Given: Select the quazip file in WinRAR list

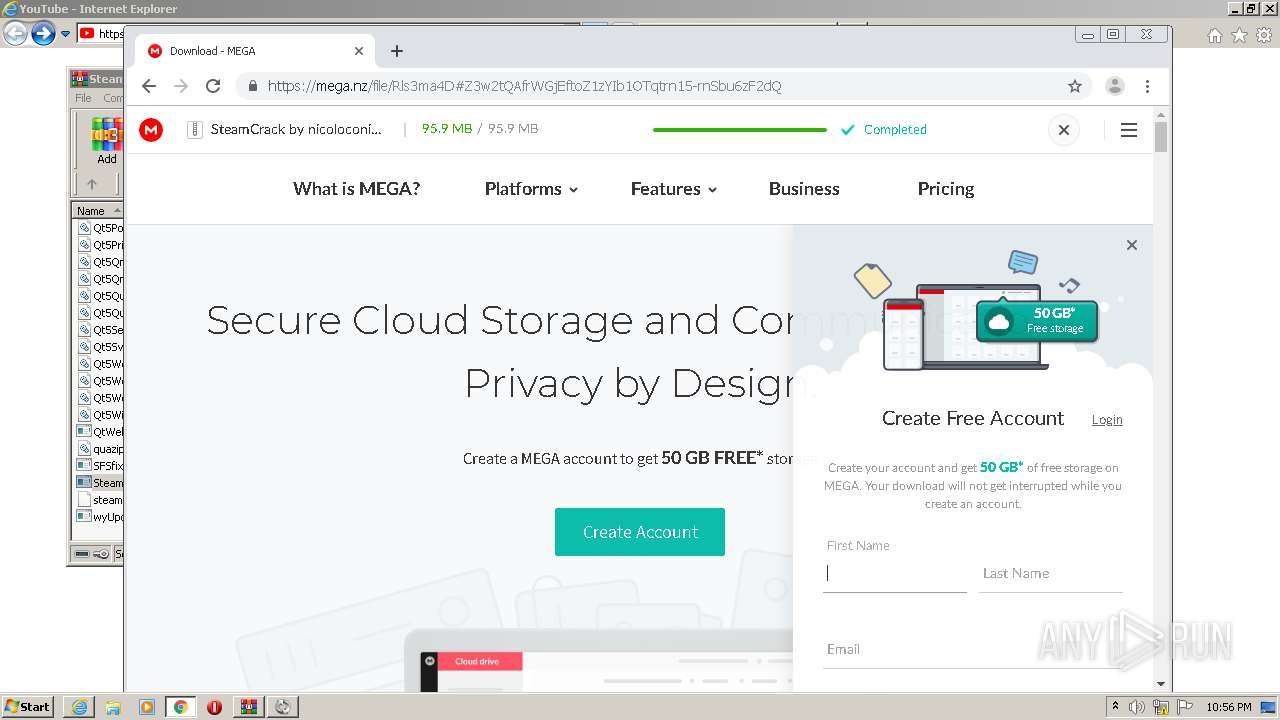Looking at the screenshot, I should click(x=100, y=449).
